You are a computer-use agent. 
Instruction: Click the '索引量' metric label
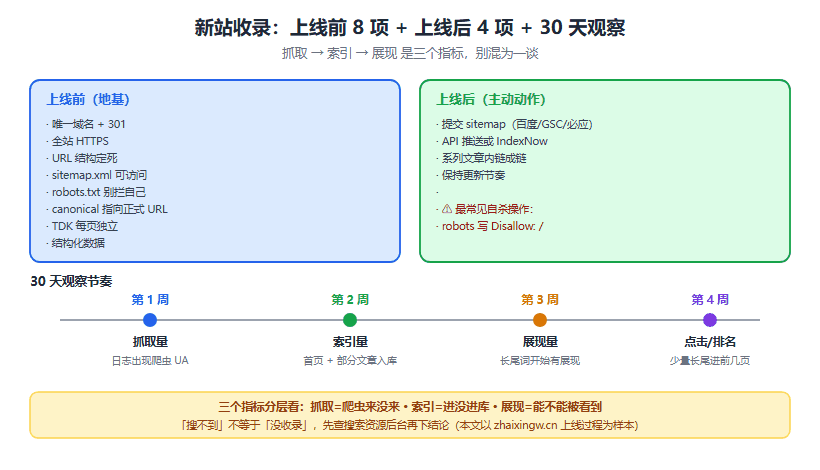[x=350, y=342]
